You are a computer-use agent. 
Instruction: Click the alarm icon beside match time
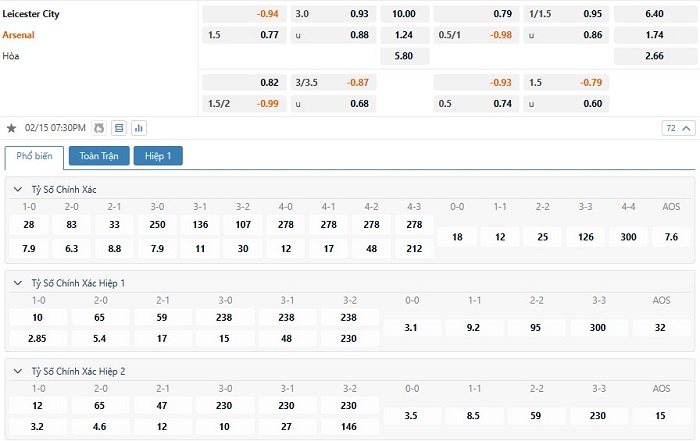point(98,128)
